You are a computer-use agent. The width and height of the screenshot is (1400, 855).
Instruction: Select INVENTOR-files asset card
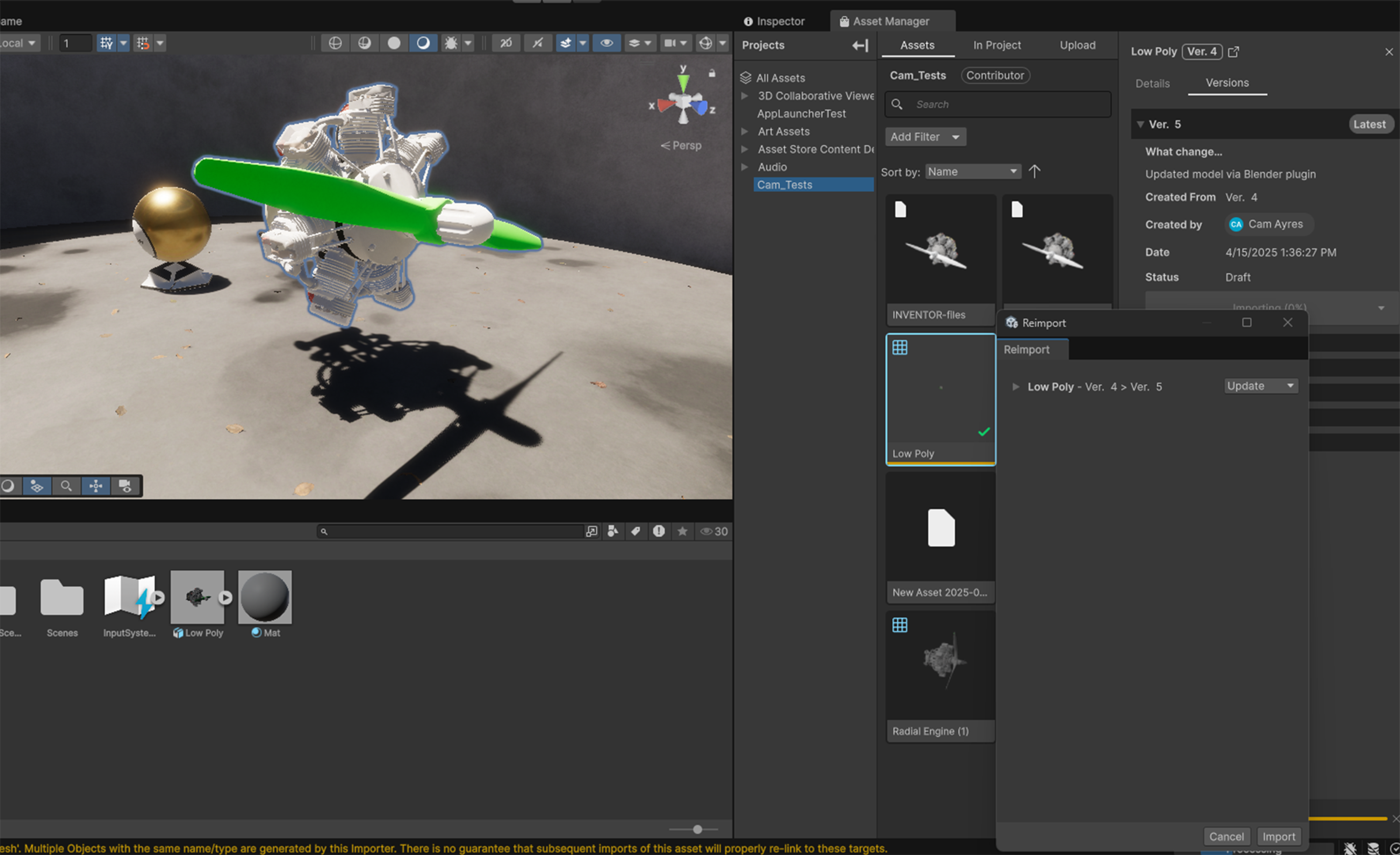(x=940, y=260)
